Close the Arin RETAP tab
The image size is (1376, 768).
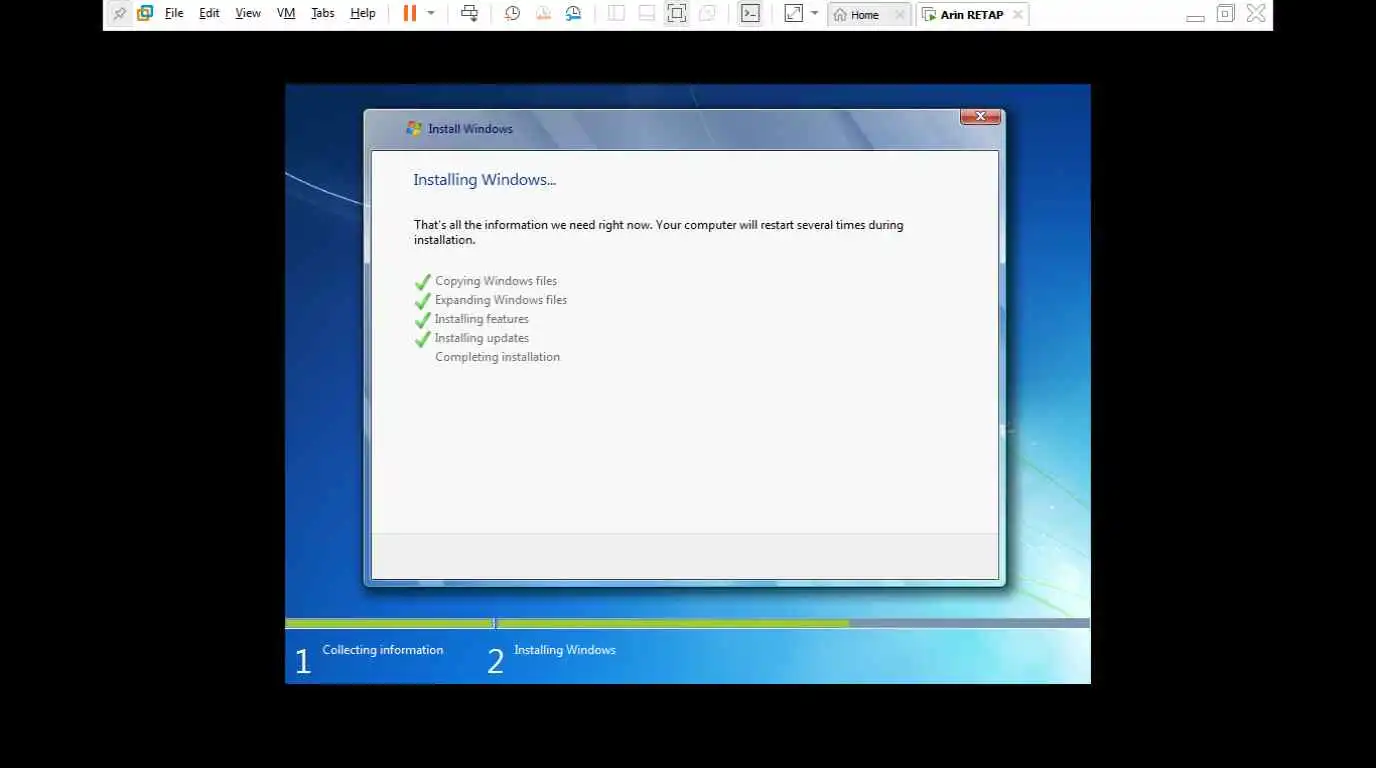click(1018, 15)
